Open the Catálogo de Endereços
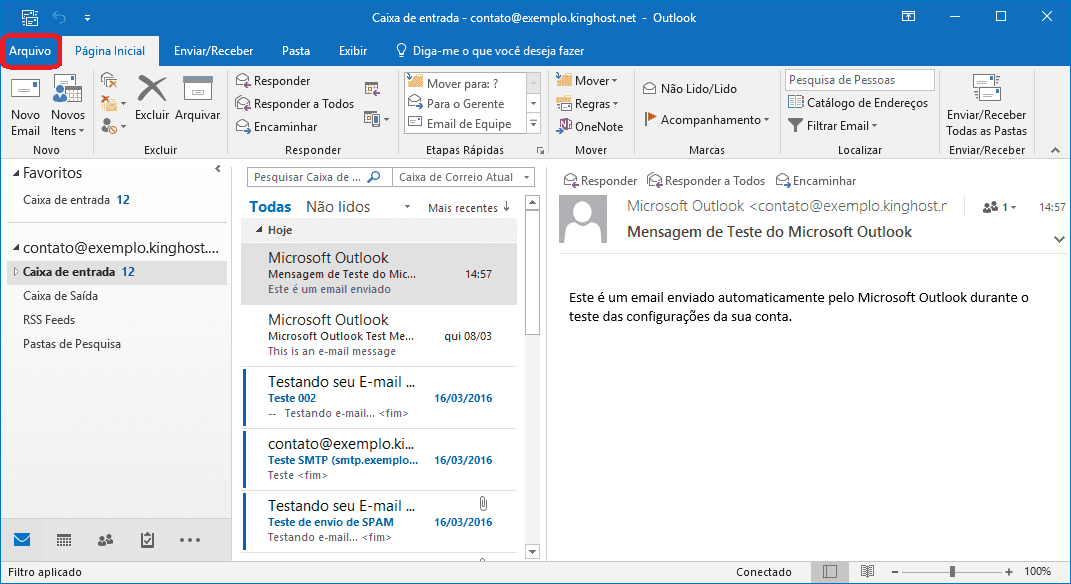1071x584 pixels. click(x=858, y=103)
